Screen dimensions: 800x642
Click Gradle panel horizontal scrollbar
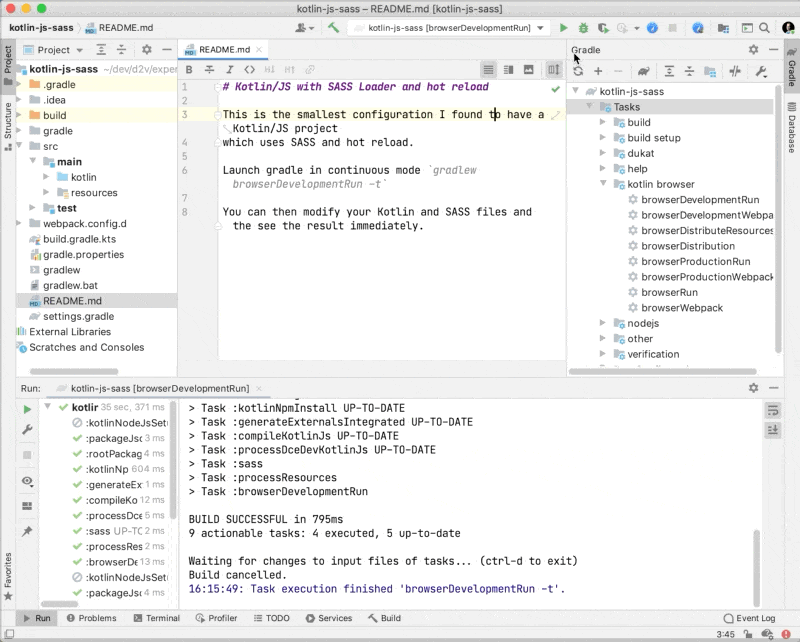(x=662, y=372)
